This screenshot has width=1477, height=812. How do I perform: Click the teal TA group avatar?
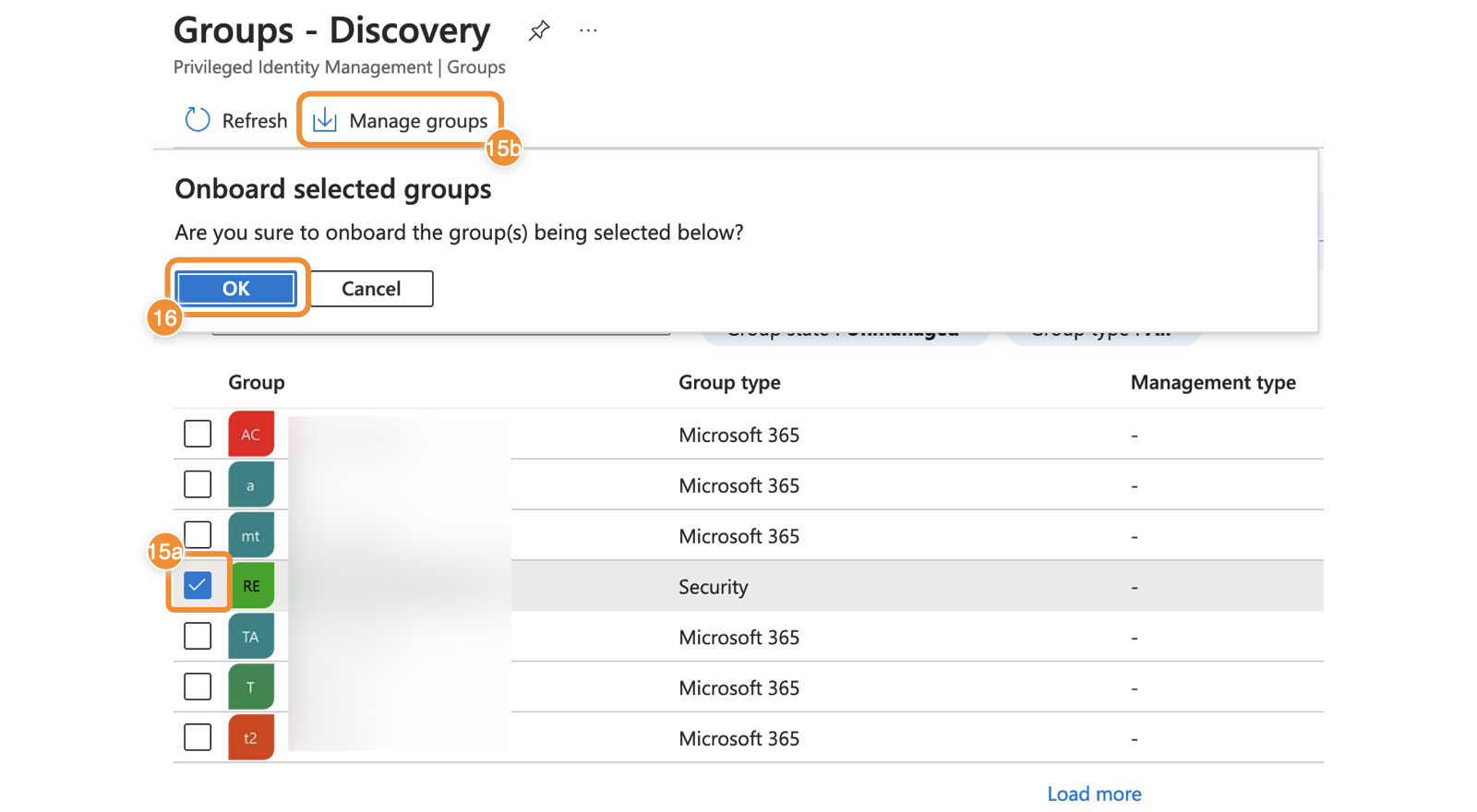click(x=251, y=637)
